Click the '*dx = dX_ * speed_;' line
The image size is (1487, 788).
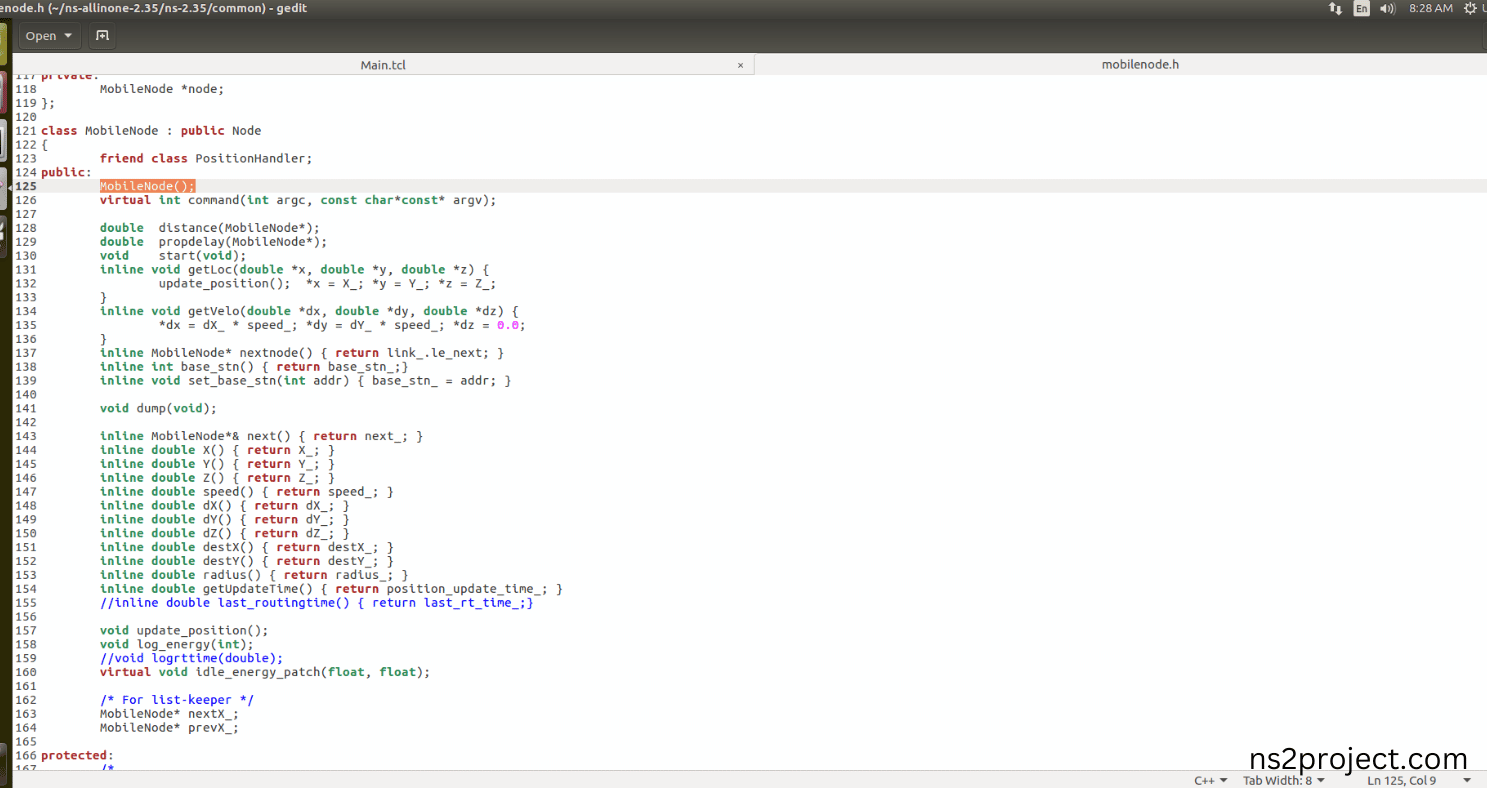pyautogui.click(x=342, y=325)
